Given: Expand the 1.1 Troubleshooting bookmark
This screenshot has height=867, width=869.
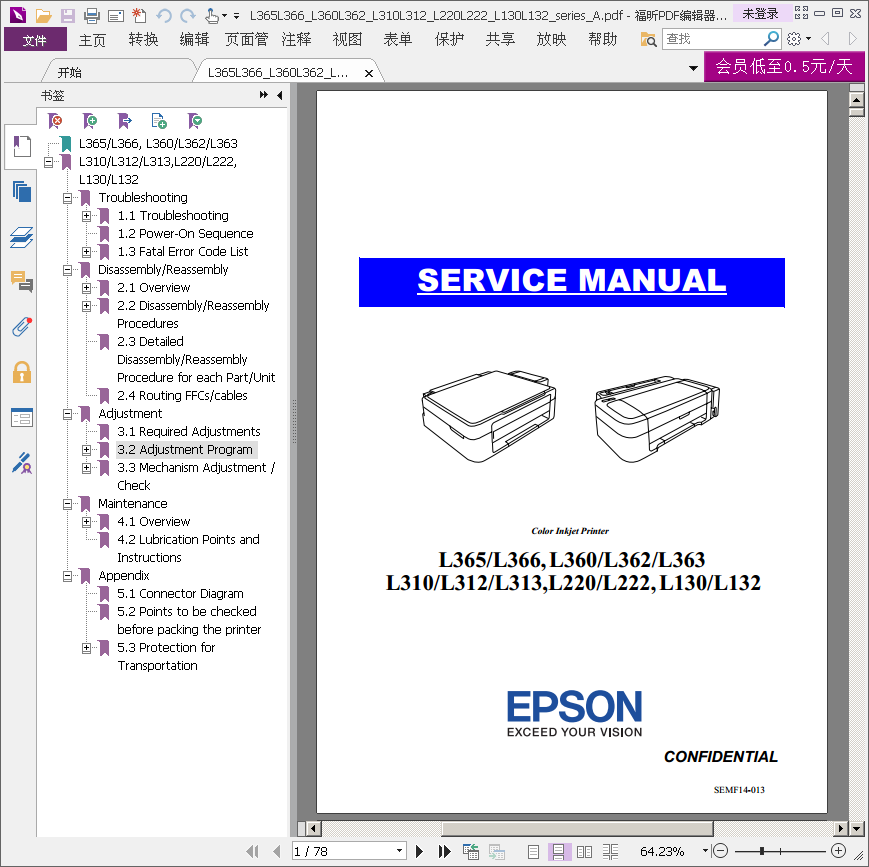Looking at the screenshot, I should point(86,216).
